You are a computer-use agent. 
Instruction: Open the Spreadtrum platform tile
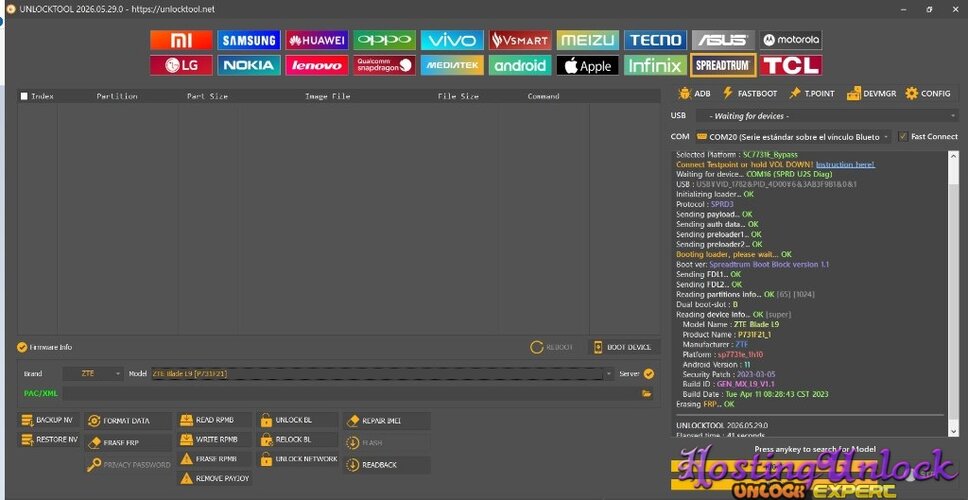723,65
